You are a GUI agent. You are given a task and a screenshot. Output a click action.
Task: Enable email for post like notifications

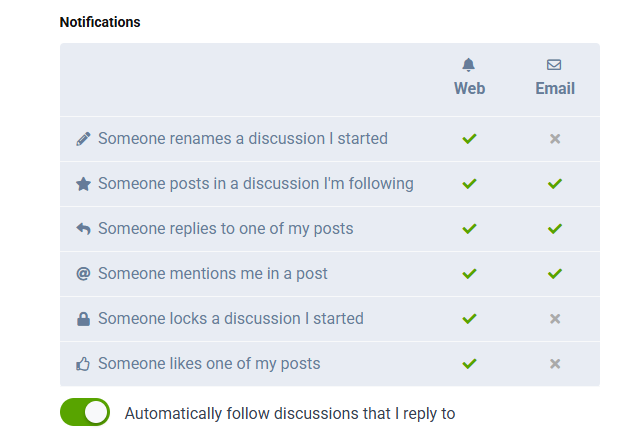point(555,364)
